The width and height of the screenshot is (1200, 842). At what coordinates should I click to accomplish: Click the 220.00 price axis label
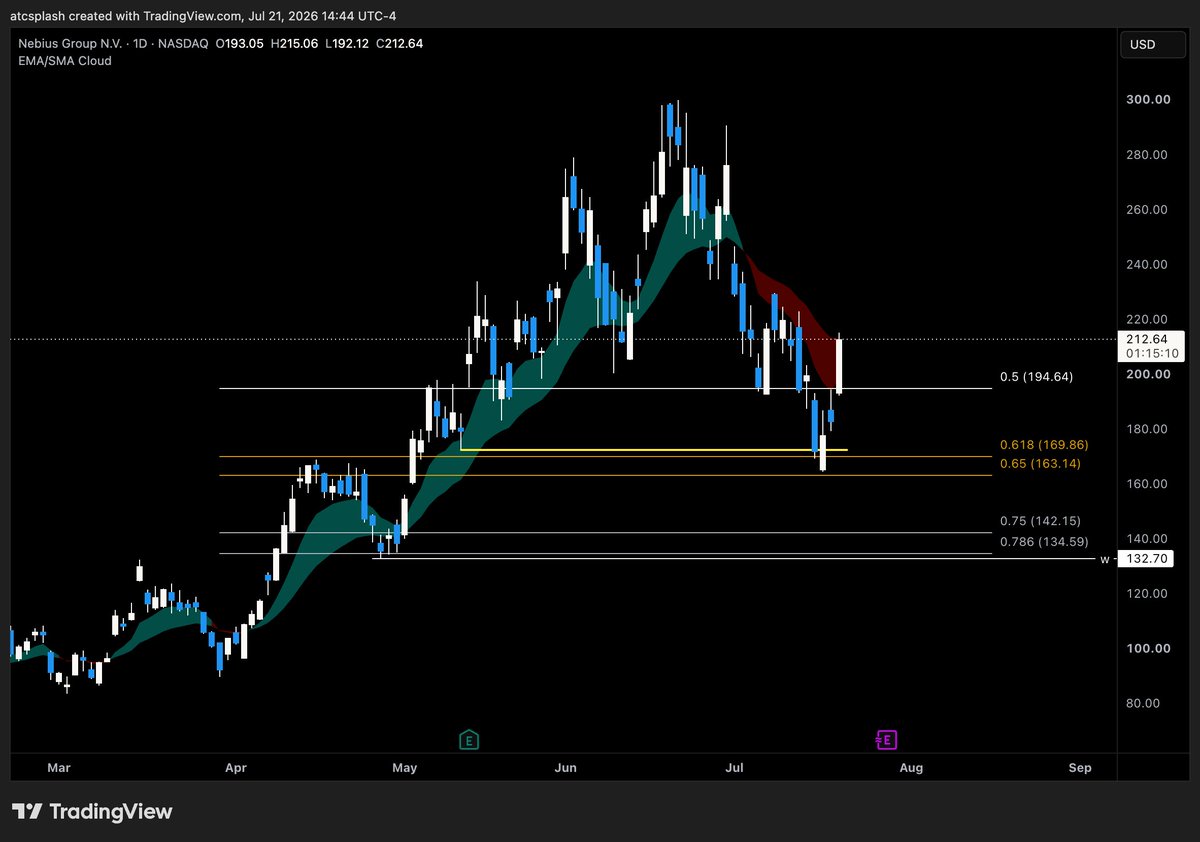click(1148, 319)
